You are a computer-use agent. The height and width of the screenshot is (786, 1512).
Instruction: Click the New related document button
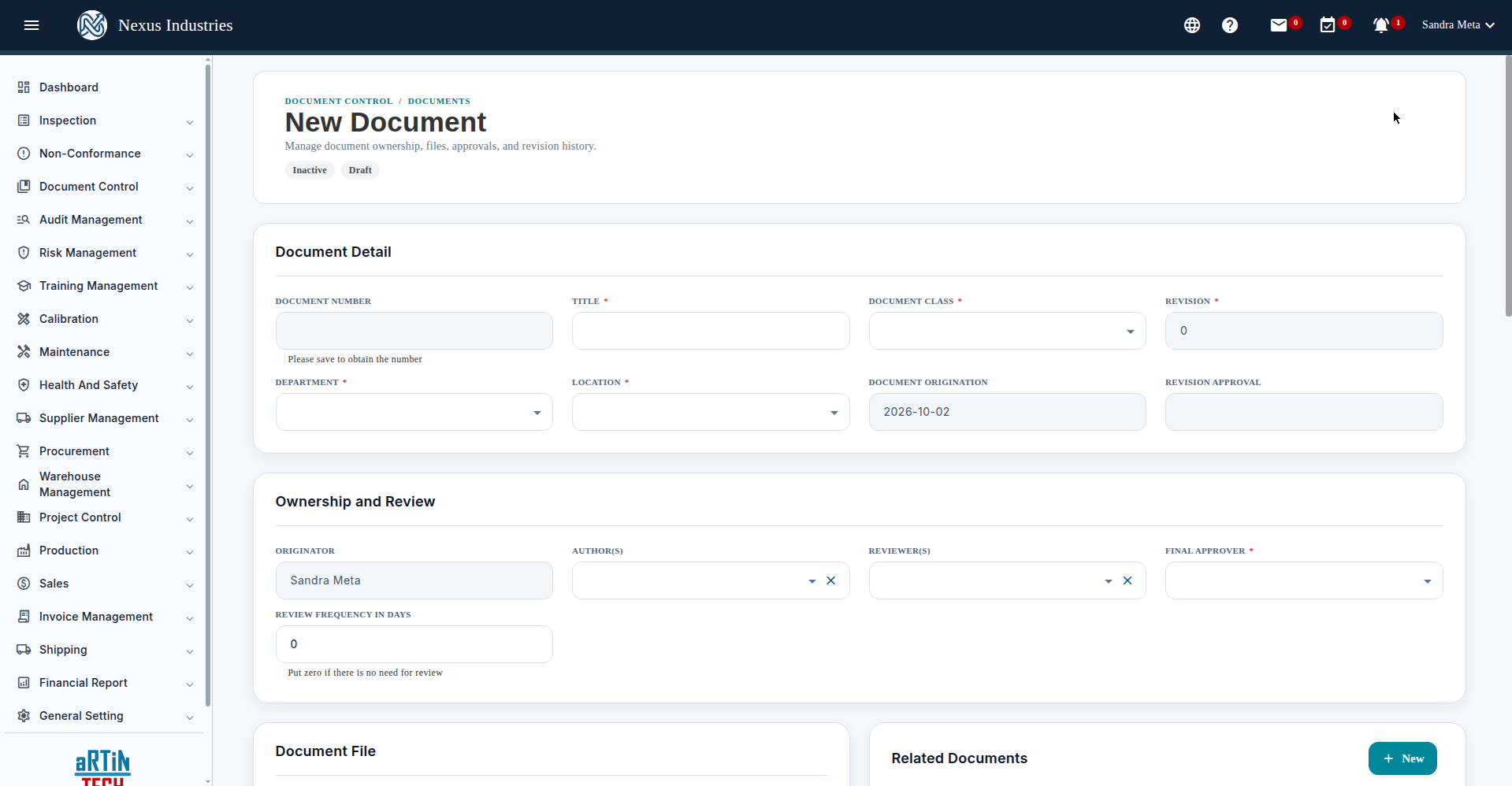point(1402,758)
